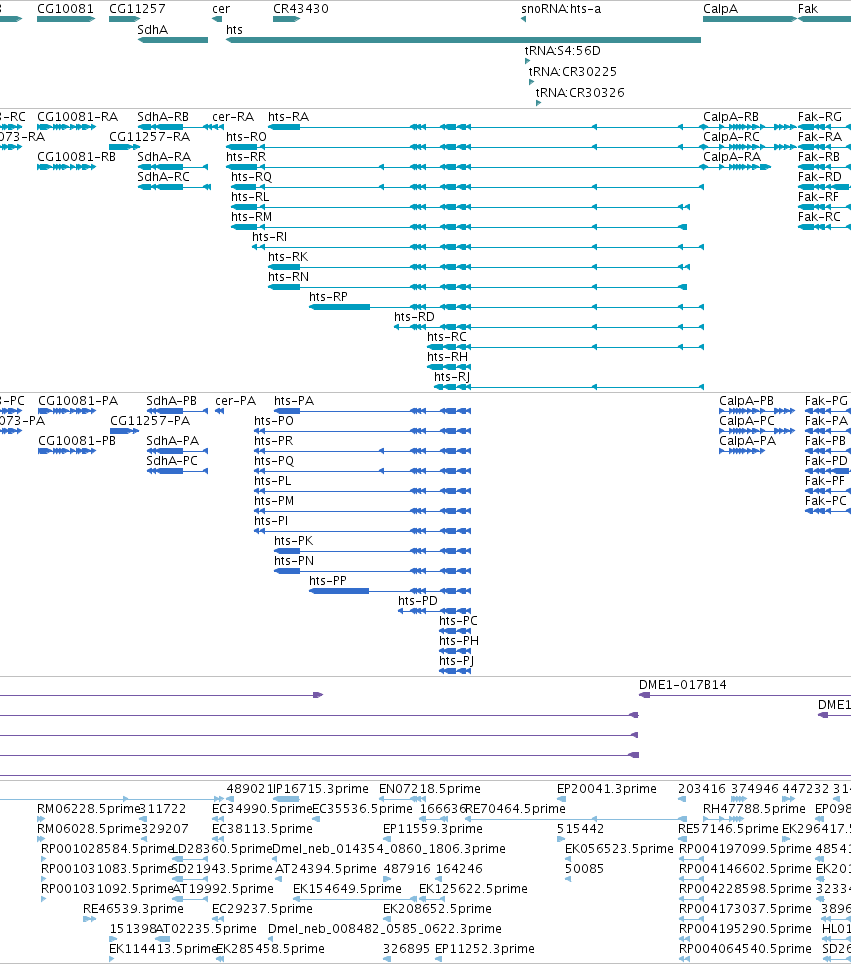
Task: Click transcript hts-RK label
Action: pos(288,256)
